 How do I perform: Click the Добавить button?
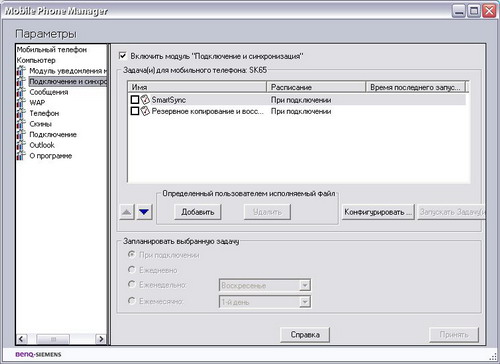[x=198, y=212]
